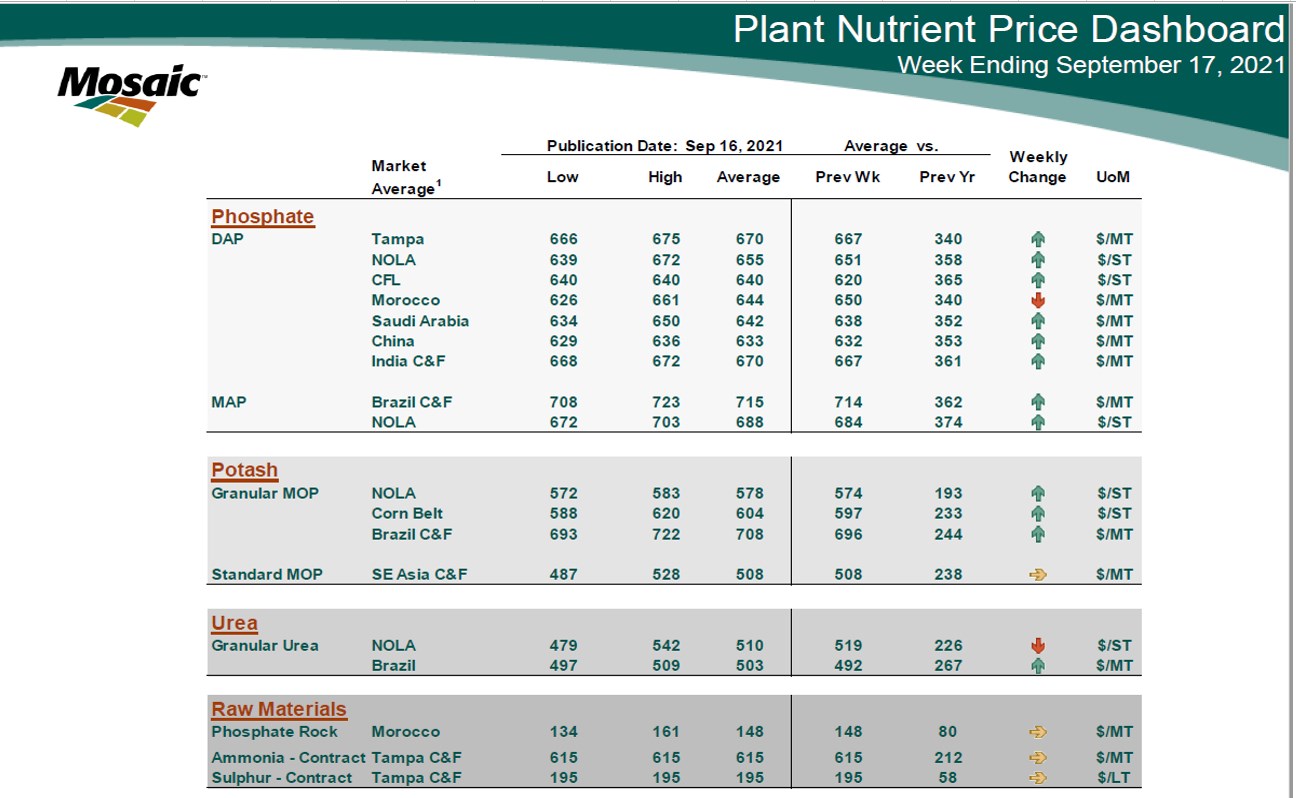Select the MAP NOLA weekly change arrow

(1038, 422)
